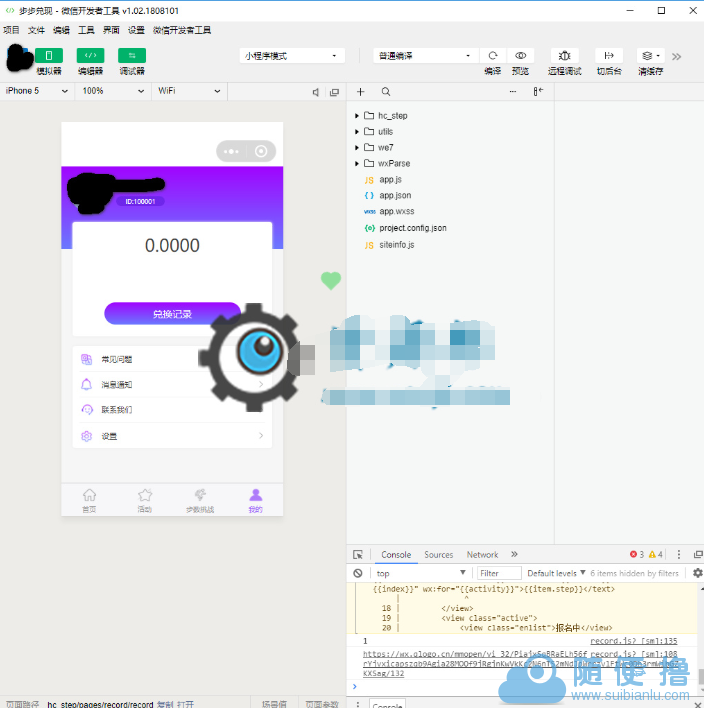Switch to the Sources tab

click(438, 554)
